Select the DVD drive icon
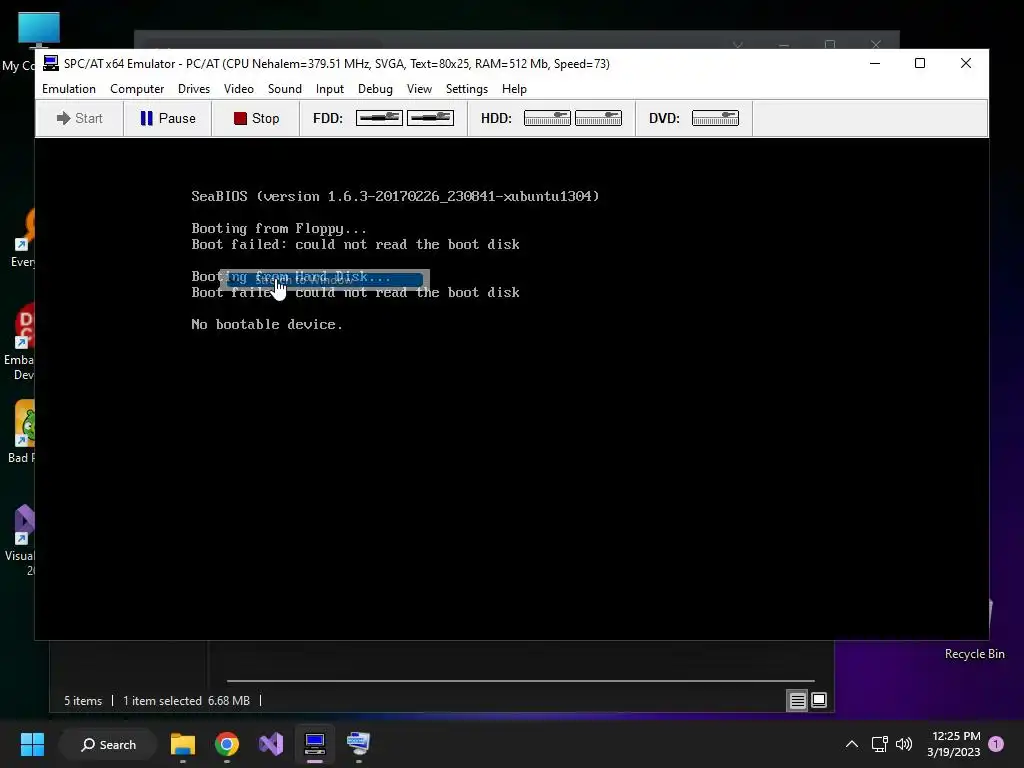The image size is (1024, 768). [x=715, y=118]
